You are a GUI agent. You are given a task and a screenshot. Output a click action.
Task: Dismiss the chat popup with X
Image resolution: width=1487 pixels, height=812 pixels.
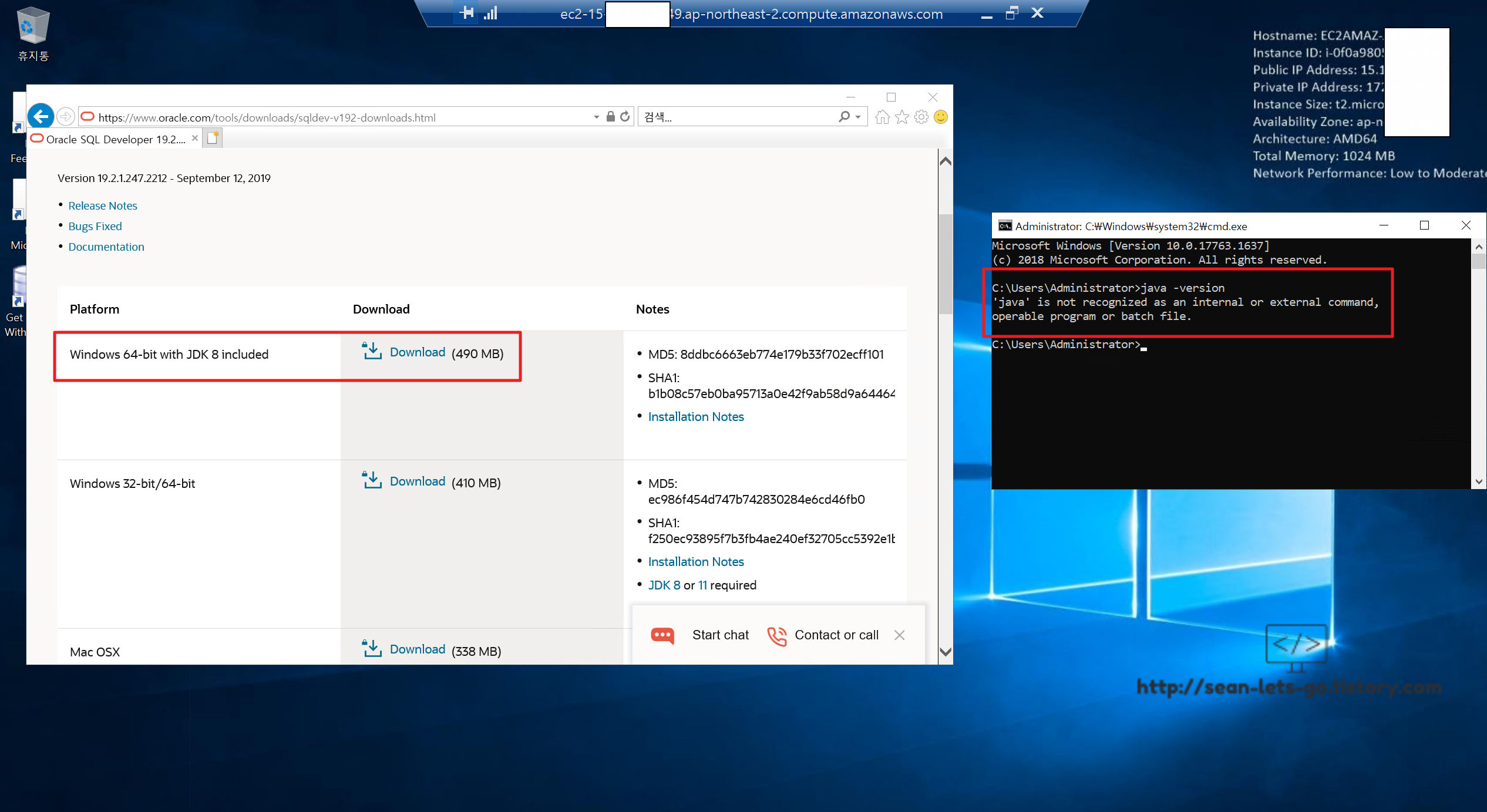click(899, 635)
